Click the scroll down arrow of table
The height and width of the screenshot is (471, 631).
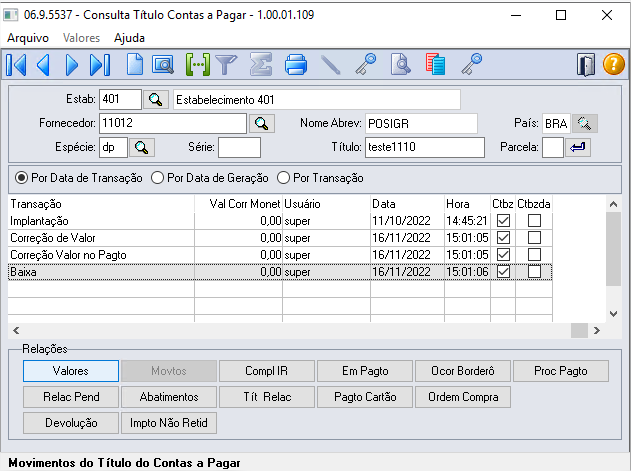pyautogui.click(x=613, y=314)
